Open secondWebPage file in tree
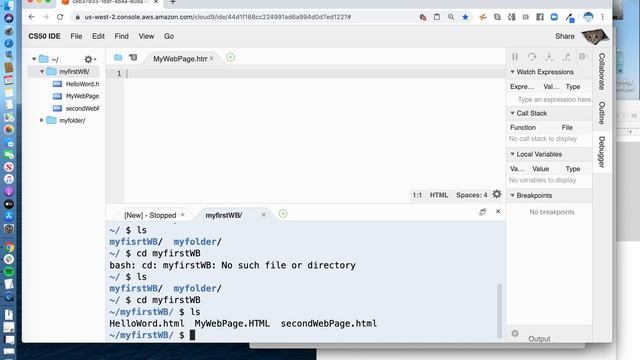Screen dimensions: 640x360 point(83,109)
